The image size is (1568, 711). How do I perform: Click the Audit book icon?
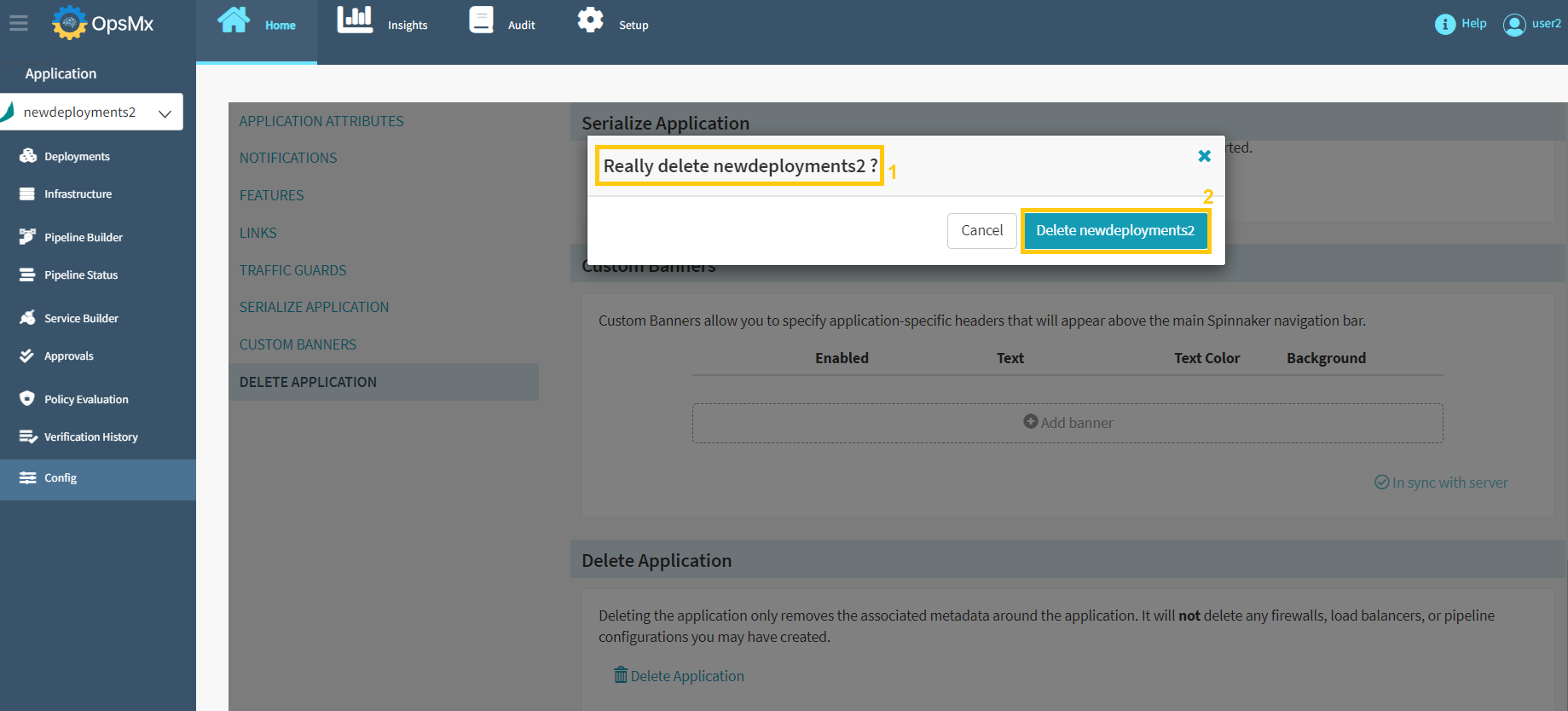(482, 20)
